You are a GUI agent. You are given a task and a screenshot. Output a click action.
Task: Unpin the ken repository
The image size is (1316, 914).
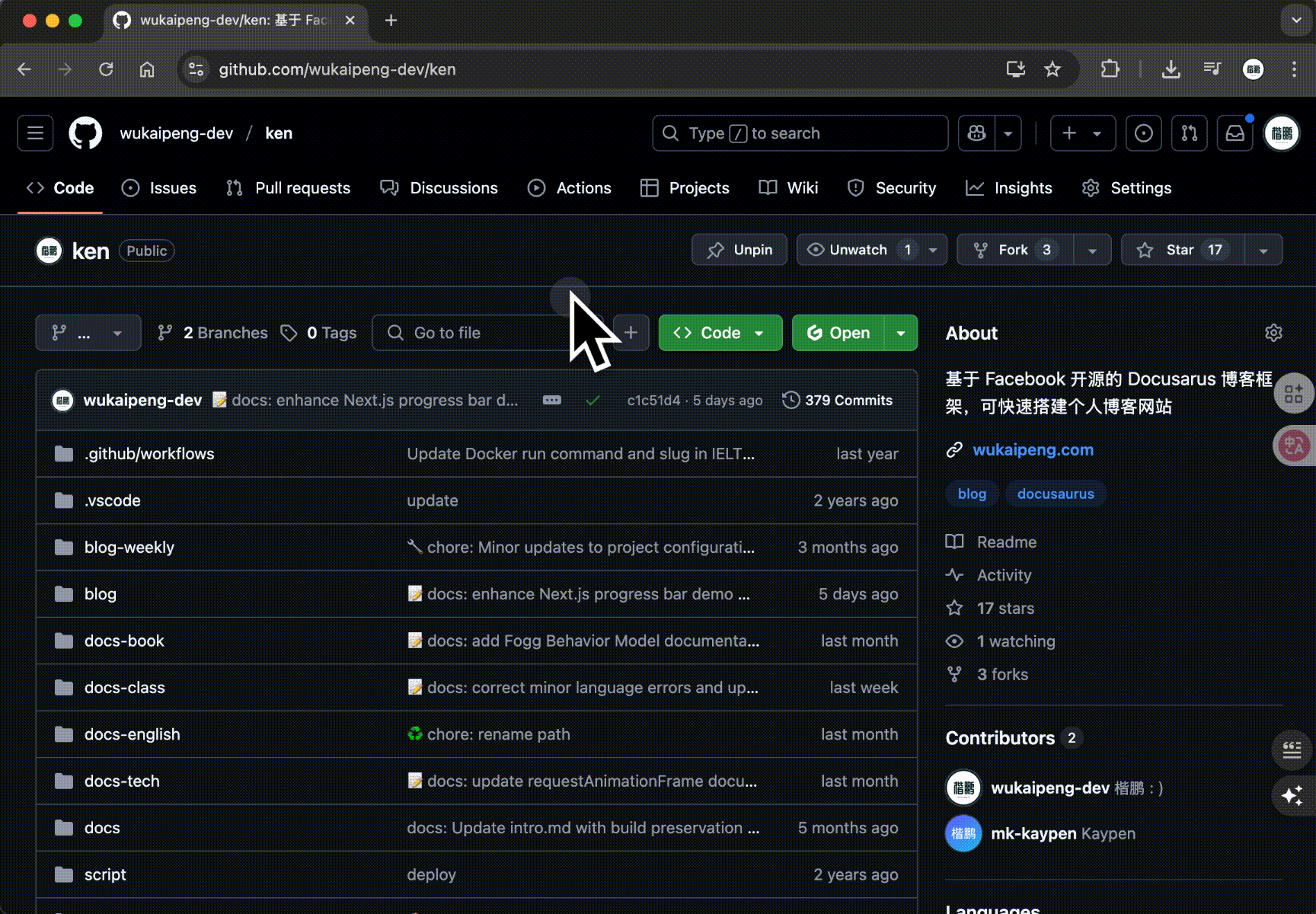(738, 249)
